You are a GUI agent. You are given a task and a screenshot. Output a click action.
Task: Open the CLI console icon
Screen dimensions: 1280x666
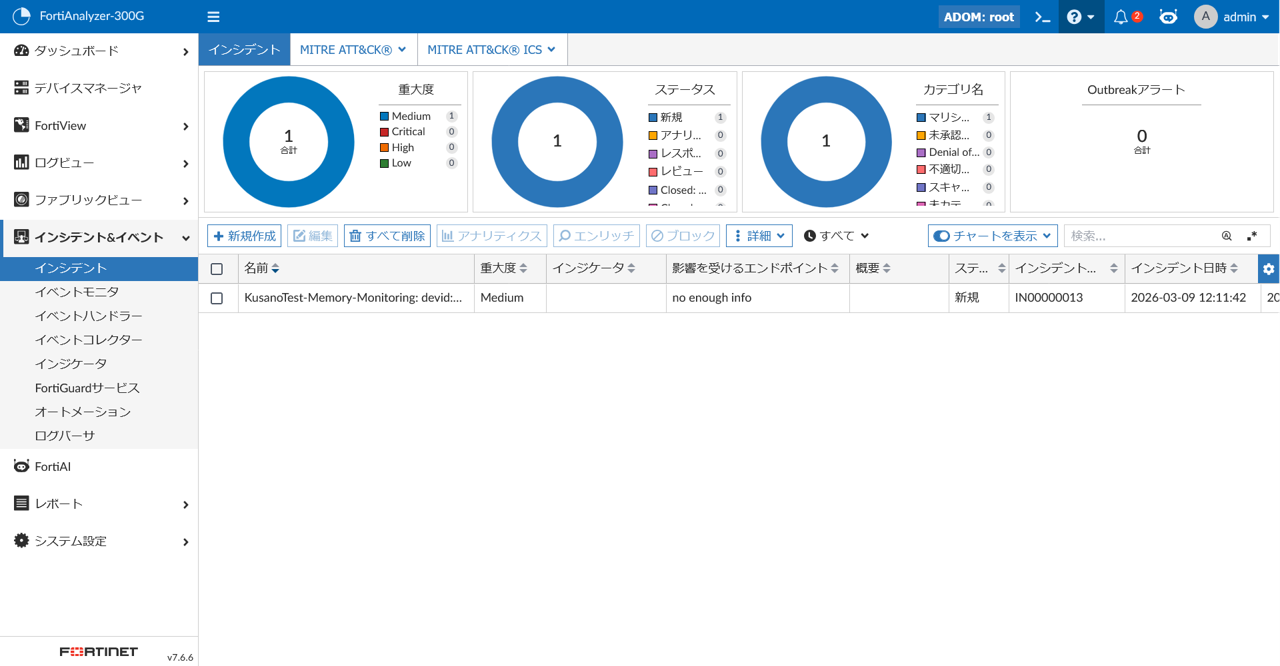pyautogui.click(x=1042, y=17)
